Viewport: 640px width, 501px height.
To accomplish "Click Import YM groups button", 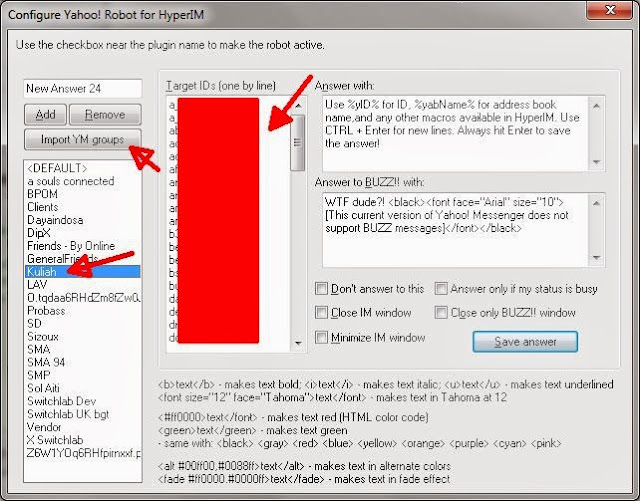I will tap(83, 140).
